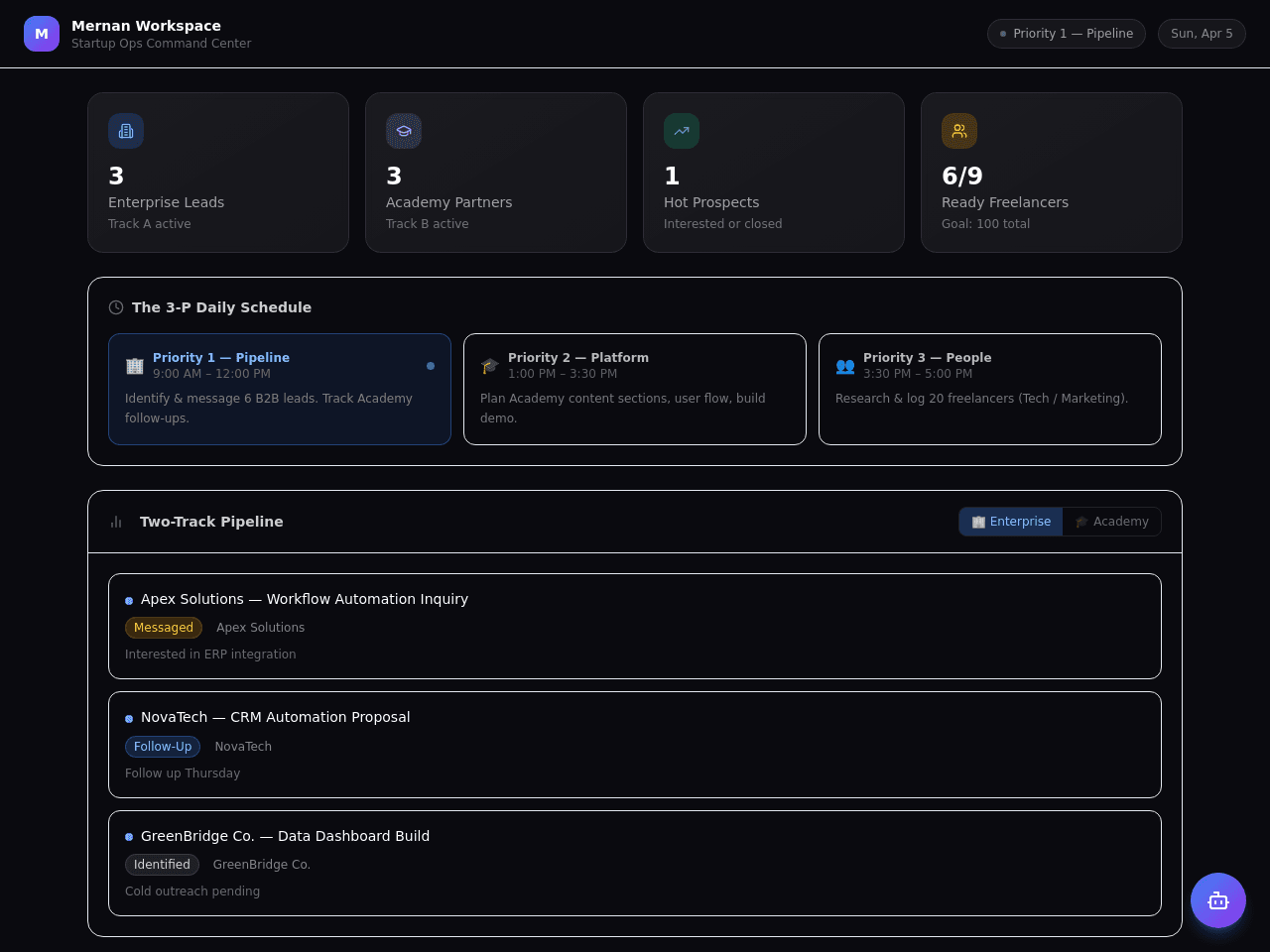Screen dimensions: 1270x952
Task: Click the people emoji in Priority 3 card
Action: (x=845, y=366)
